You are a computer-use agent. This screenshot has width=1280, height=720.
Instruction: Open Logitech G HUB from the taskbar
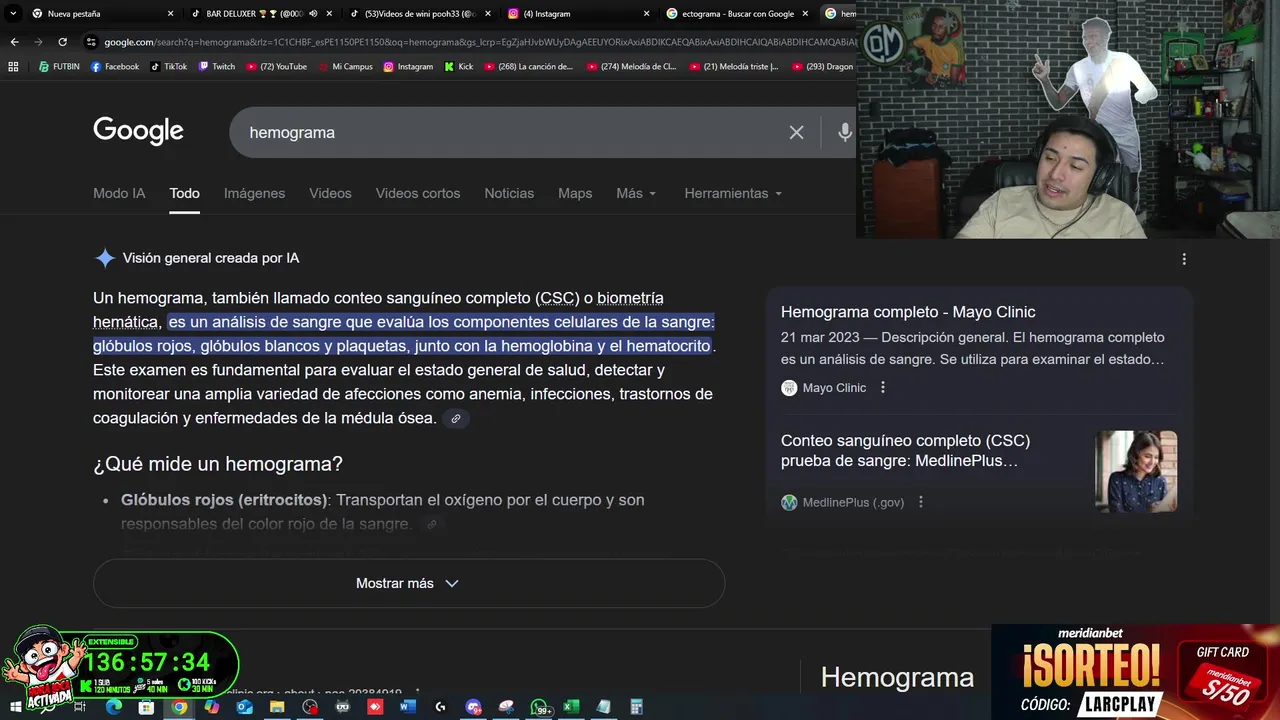point(440,707)
